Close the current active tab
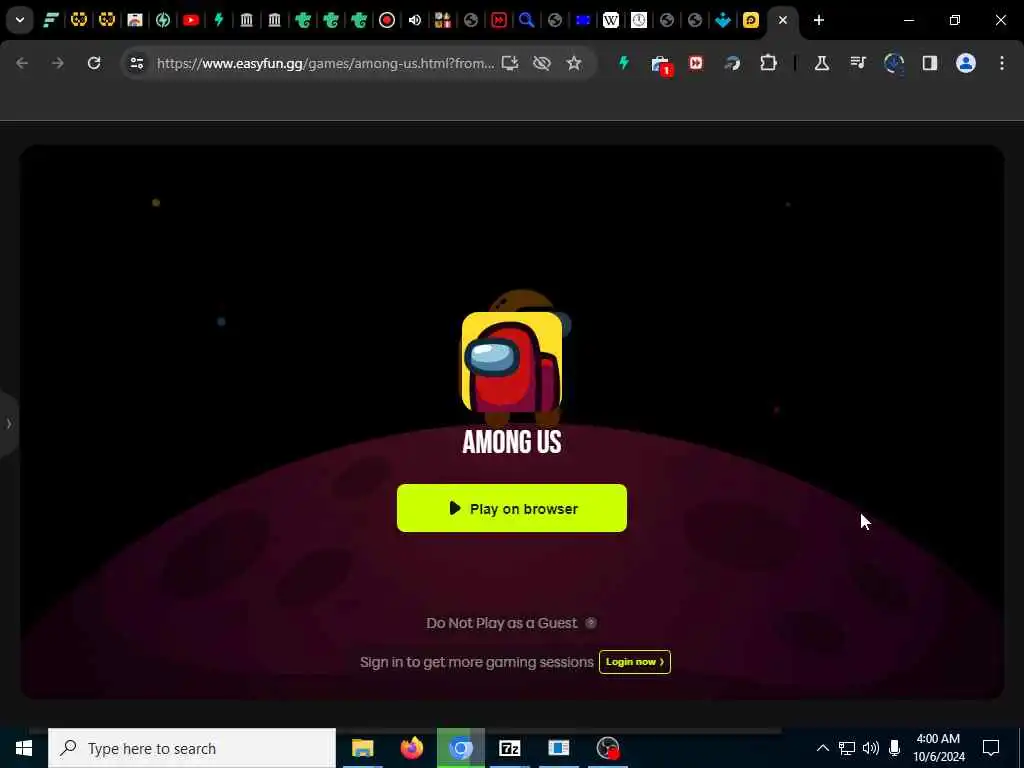 coord(783,20)
